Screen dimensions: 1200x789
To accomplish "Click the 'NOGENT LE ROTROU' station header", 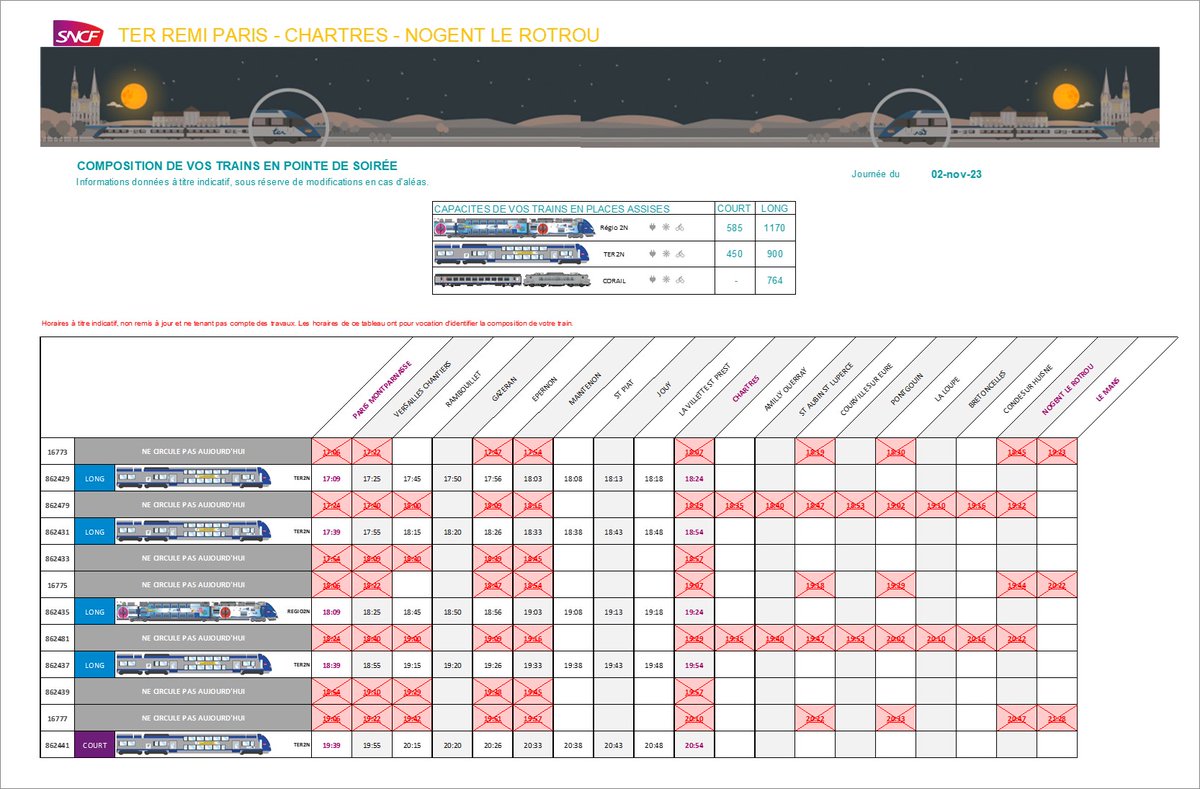I will click(1069, 391).
